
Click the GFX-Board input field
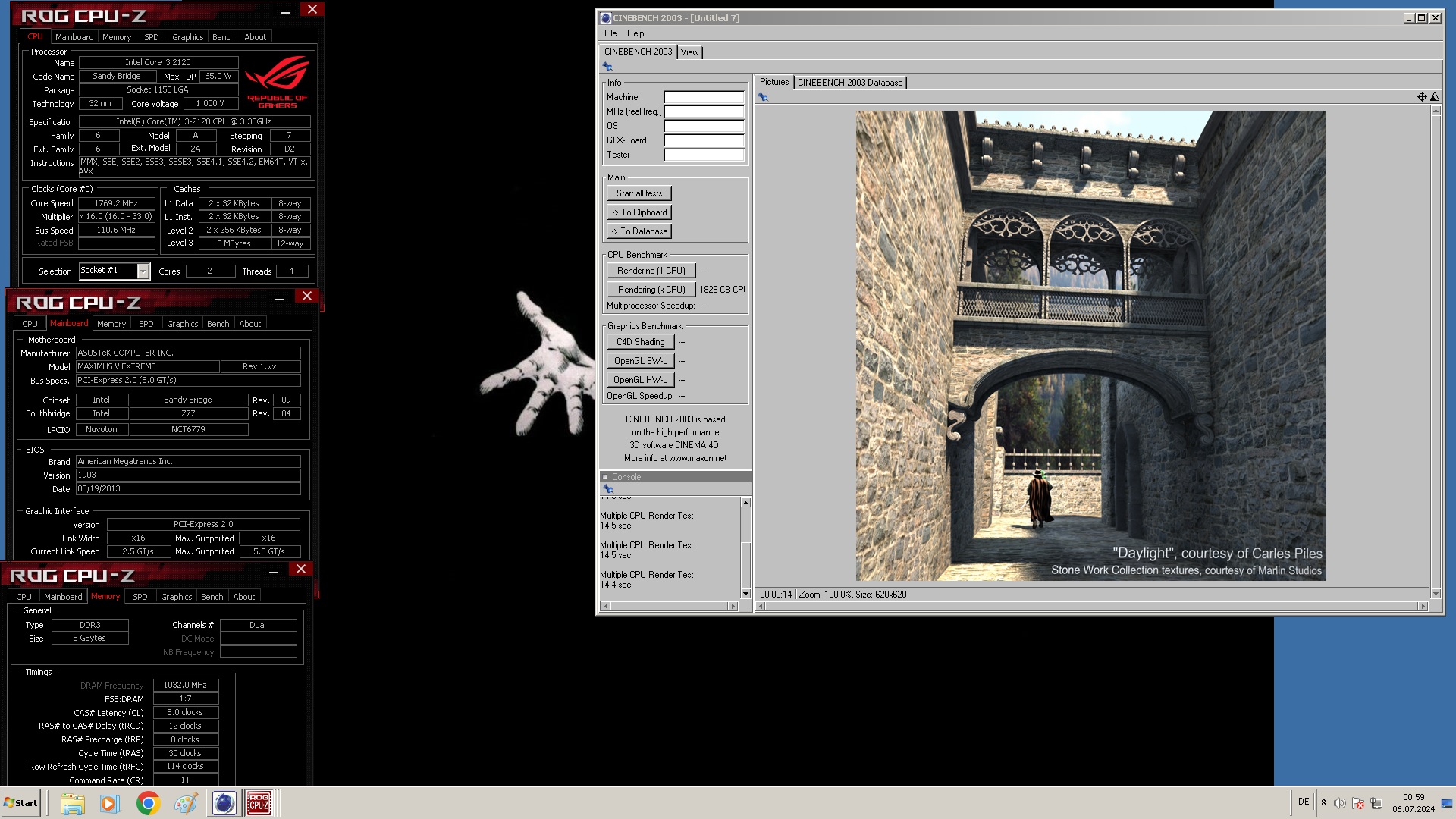click(x=704, y=140)
